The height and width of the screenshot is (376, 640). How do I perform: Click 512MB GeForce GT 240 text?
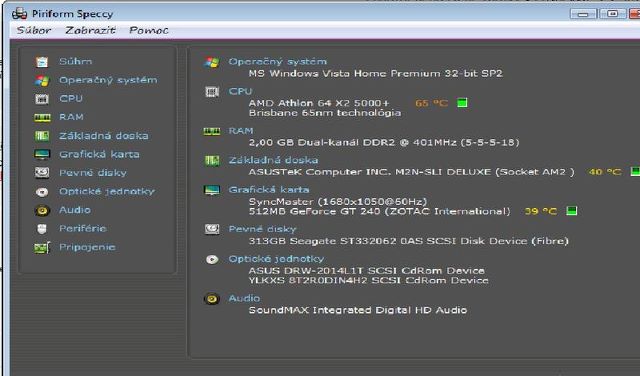(380, 211)
